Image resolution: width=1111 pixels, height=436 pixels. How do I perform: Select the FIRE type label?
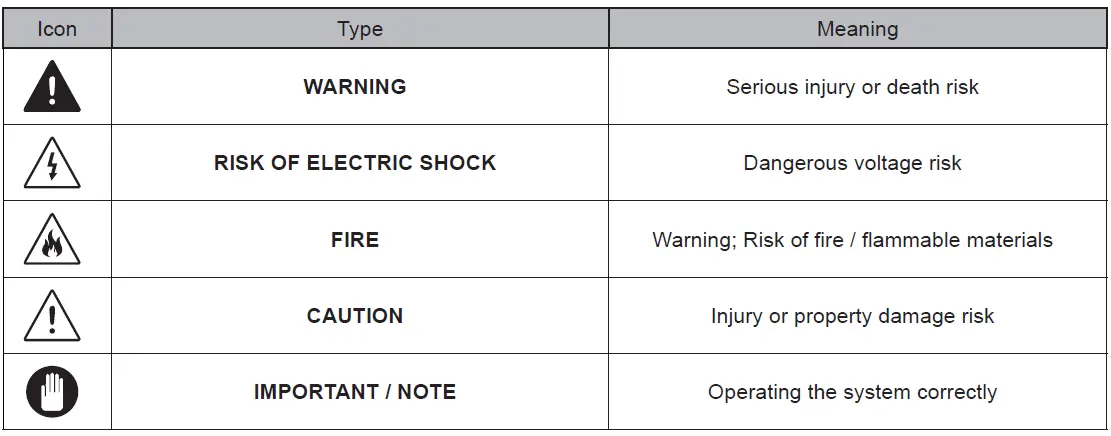point(355,240)
